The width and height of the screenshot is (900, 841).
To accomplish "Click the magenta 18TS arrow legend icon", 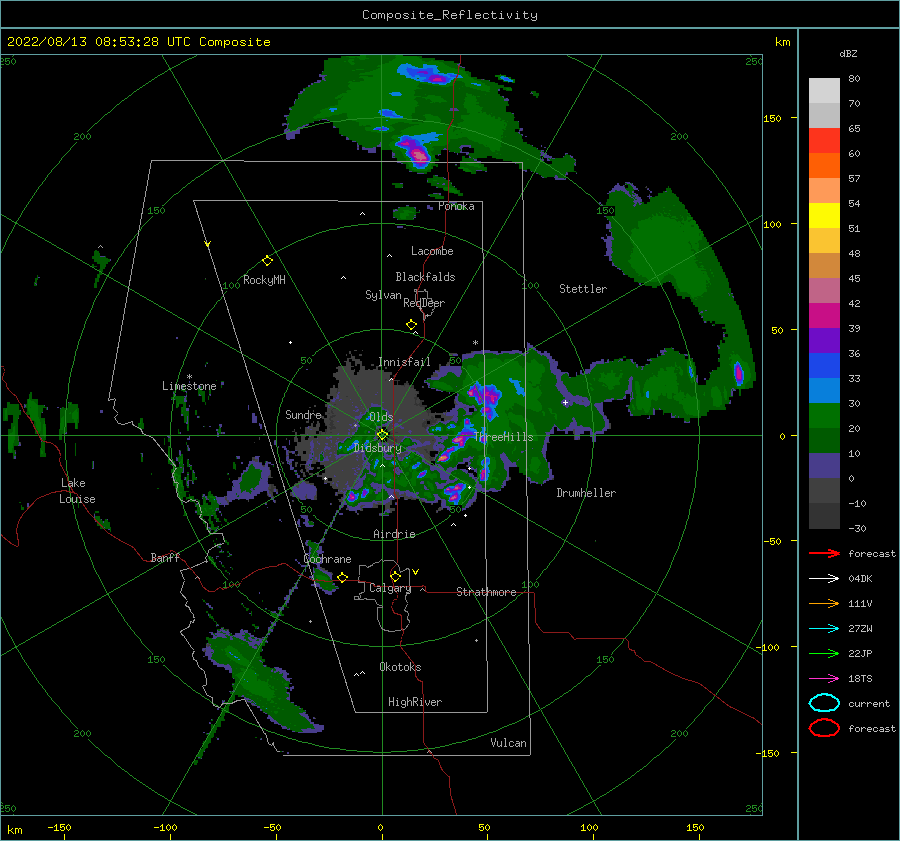I will tap(824, 679).
